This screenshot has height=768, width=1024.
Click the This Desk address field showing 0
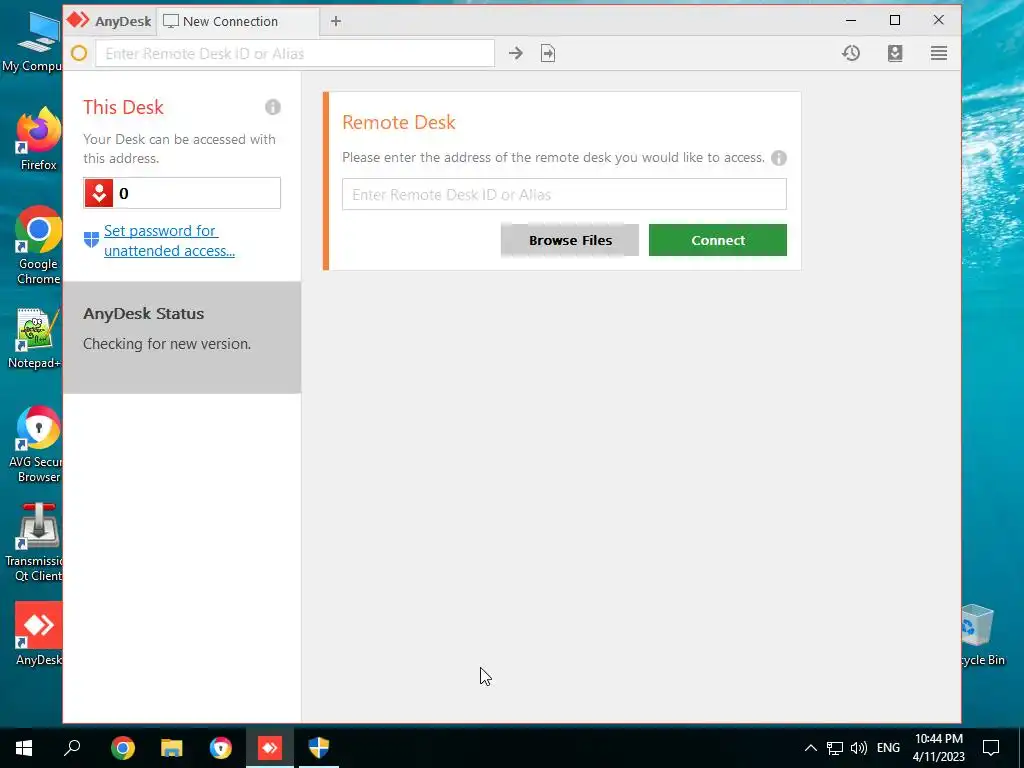pyautogui.click(x=182, y=193)
